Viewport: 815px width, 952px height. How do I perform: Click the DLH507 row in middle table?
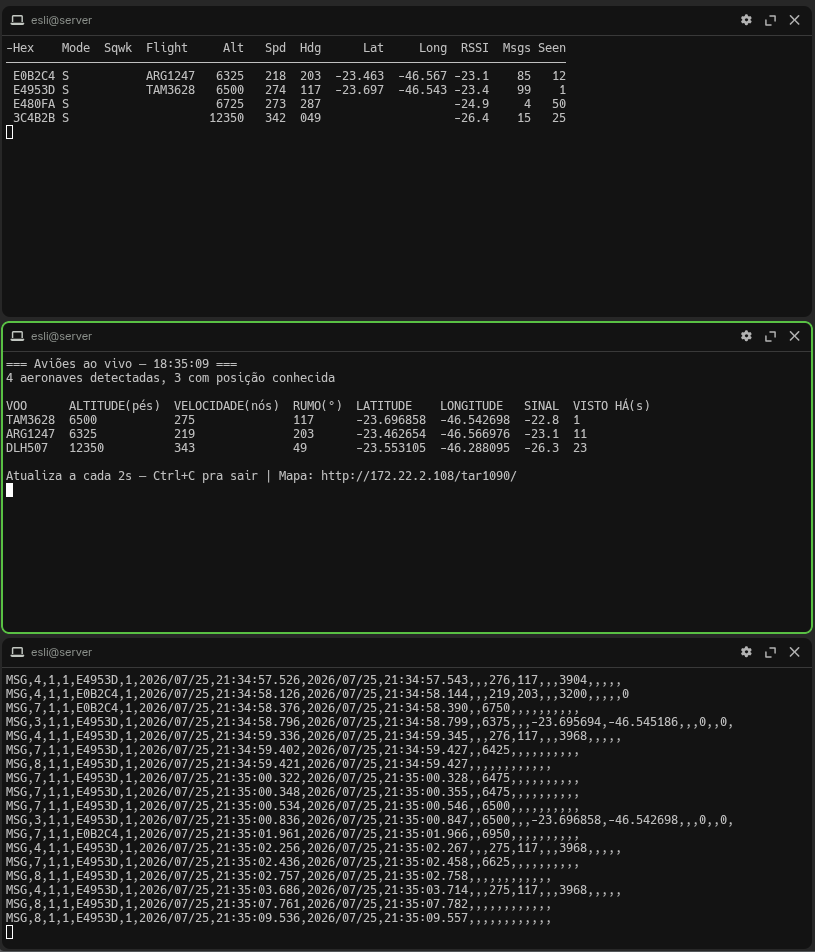(296, 448)
